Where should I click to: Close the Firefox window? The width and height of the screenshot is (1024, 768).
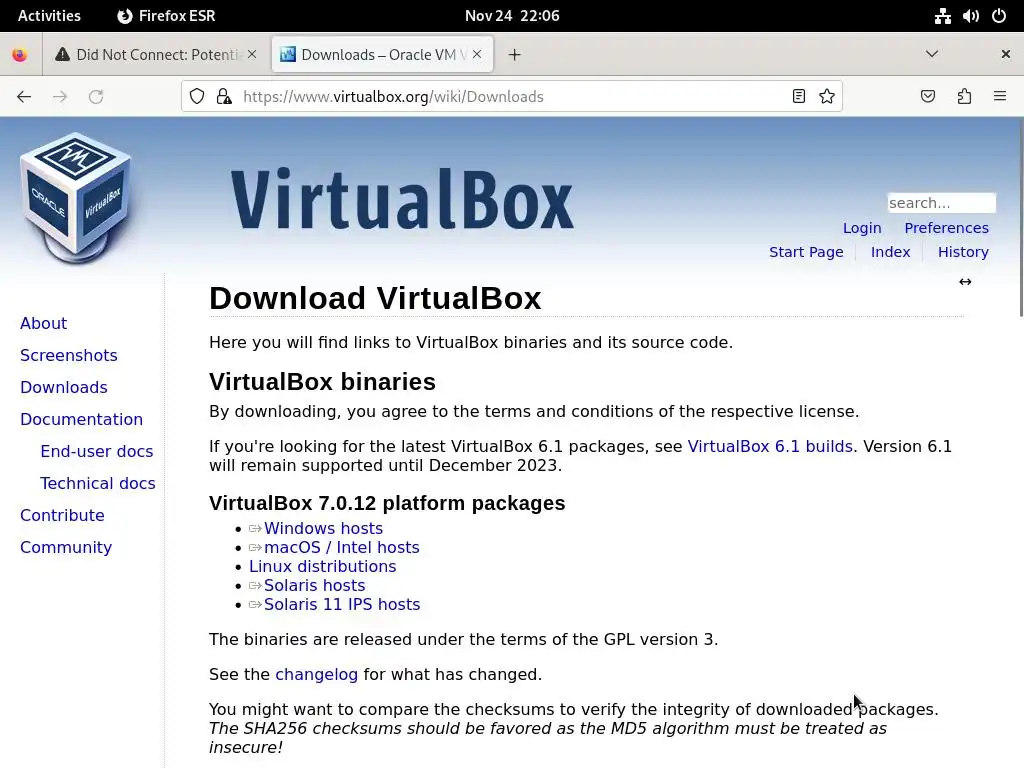coord(1005,54)
